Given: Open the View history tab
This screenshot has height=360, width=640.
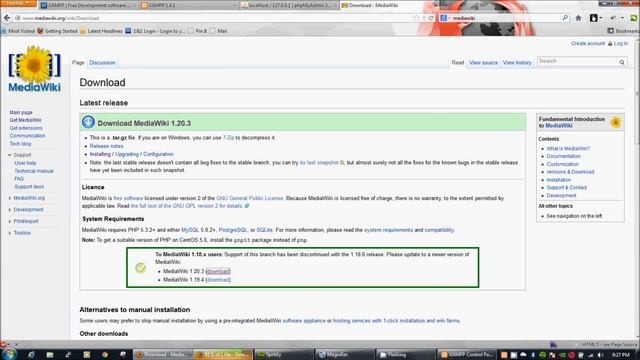Looking at the screenshot, I should tap(517, 63).
